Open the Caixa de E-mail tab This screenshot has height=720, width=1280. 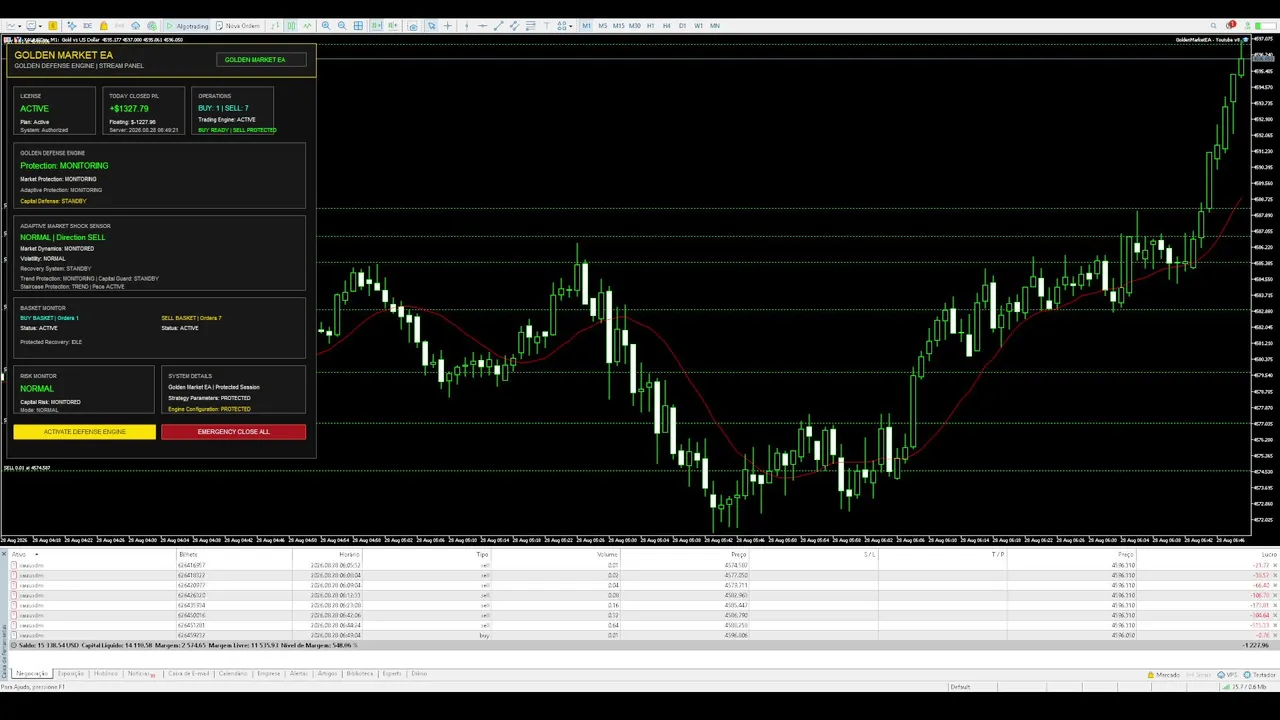[x=188, y=673]
